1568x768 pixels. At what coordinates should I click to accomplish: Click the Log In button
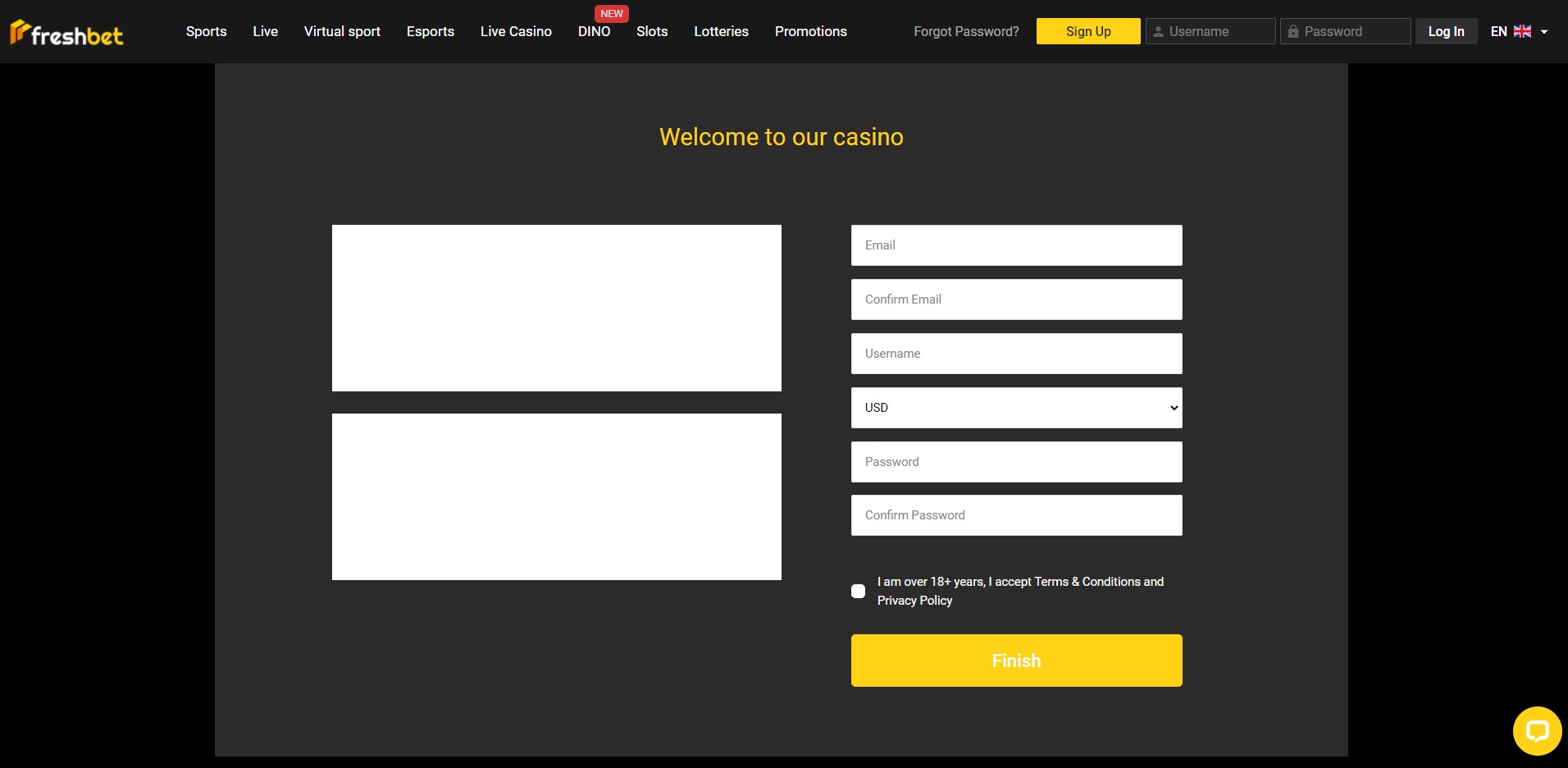(x=1446, y=31)
